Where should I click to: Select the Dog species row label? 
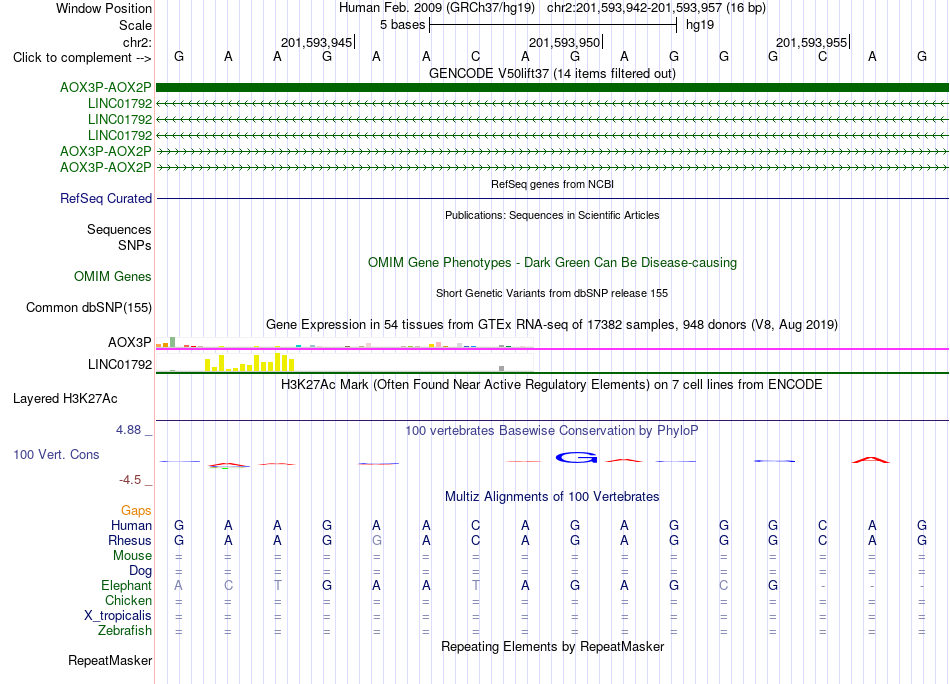[x=141, y=571]
